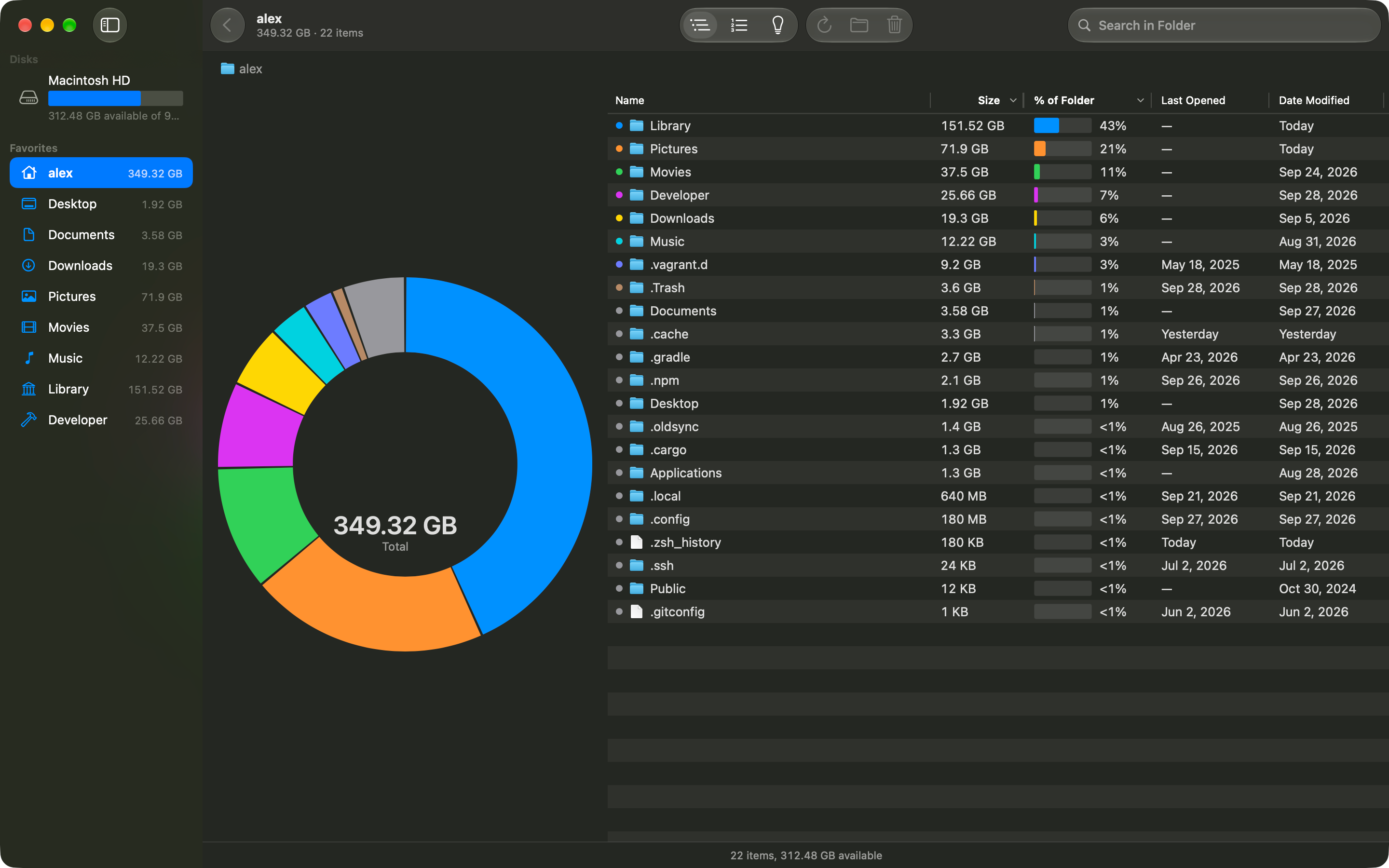The width and height of the screenshot is (1389, 868).
Task: Click the alex breadcrumb path item
Action: click(242, 69)
